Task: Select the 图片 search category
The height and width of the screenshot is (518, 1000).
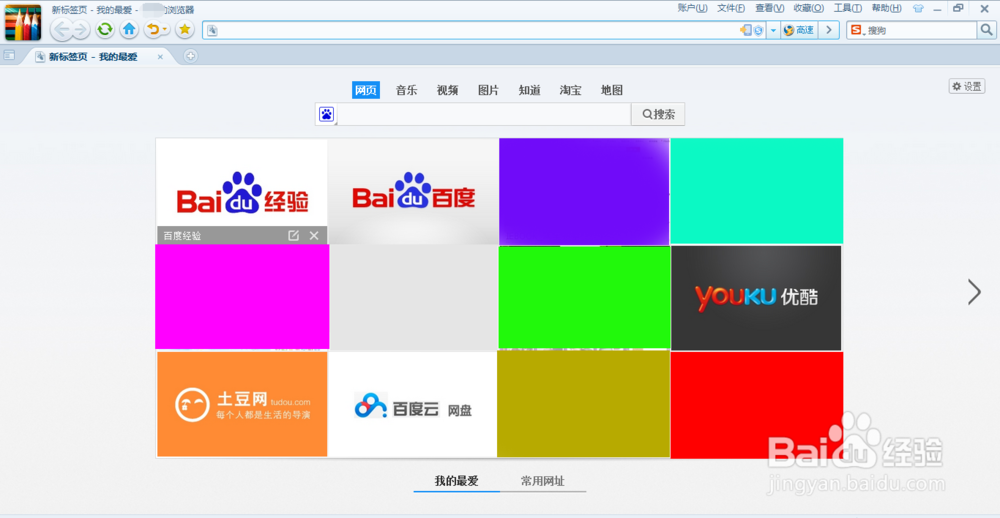Action: [x=489, y=90]
